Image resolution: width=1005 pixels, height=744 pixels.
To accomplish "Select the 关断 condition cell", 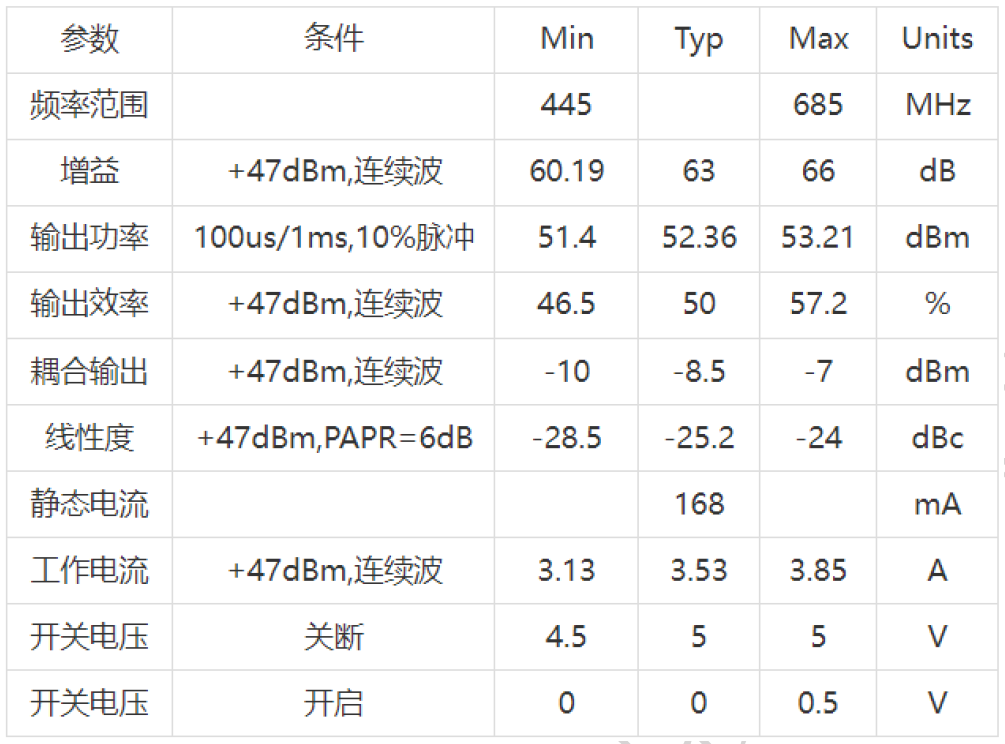I will point(333,638).
